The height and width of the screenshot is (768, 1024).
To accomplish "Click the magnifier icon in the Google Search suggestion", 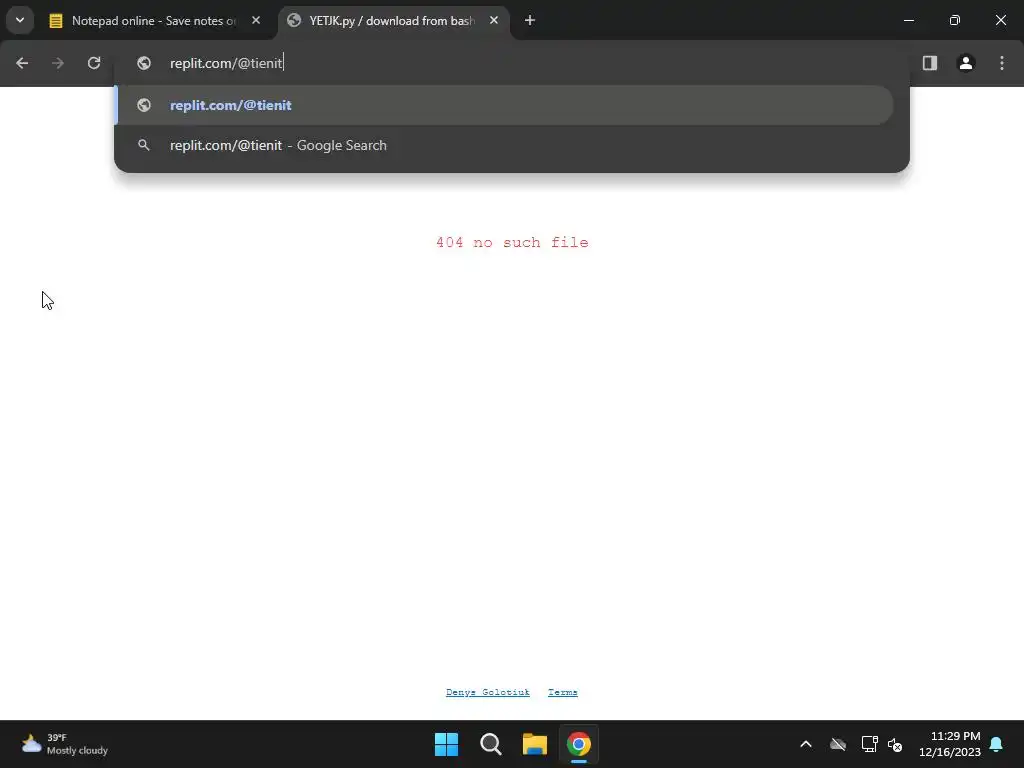I will tap(144, 145).
